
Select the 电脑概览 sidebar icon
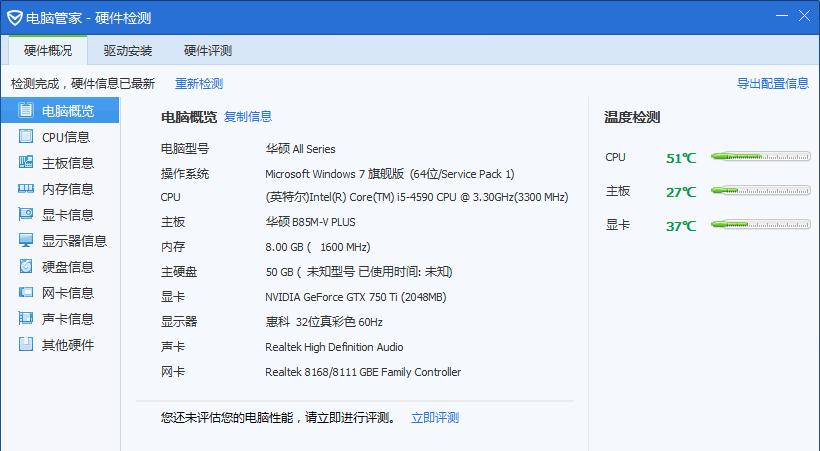pos(26,110)
